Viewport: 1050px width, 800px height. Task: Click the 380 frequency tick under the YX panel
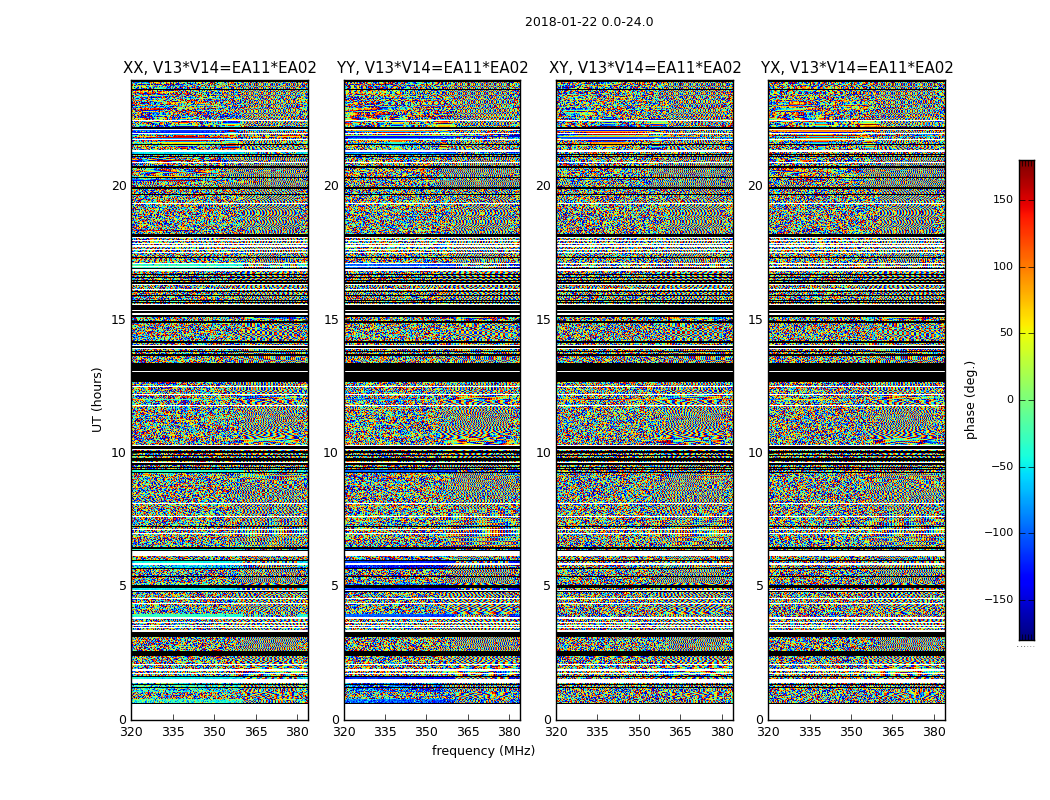[x=934, y=732]
